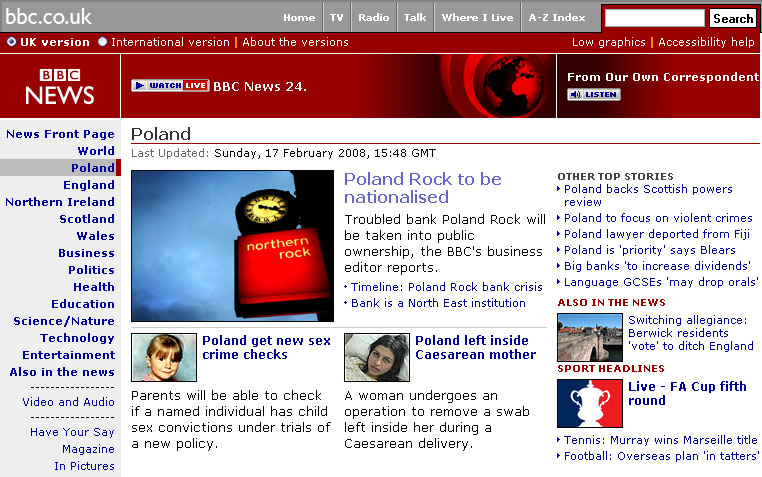Viewport: 762px width, 477px height.
Task: Open the Northern Rock sign photo
Action: point(232,246)
